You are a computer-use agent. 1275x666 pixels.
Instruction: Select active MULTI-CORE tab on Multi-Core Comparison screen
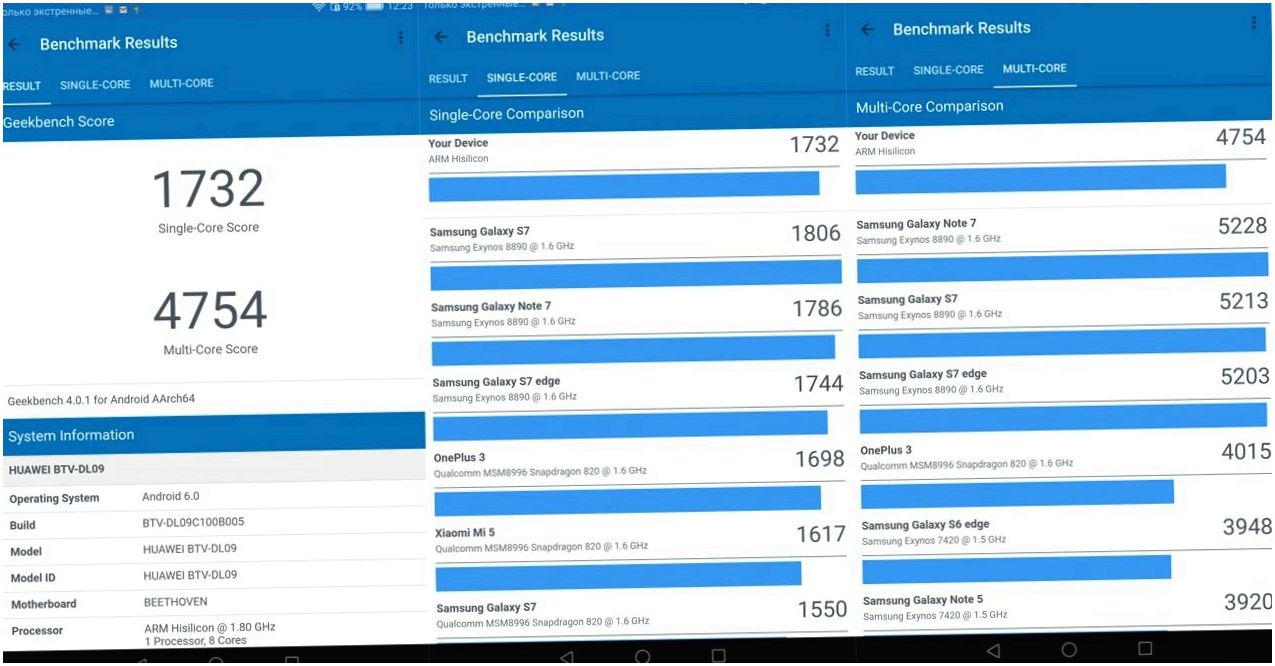click(x=1034, y=68)
